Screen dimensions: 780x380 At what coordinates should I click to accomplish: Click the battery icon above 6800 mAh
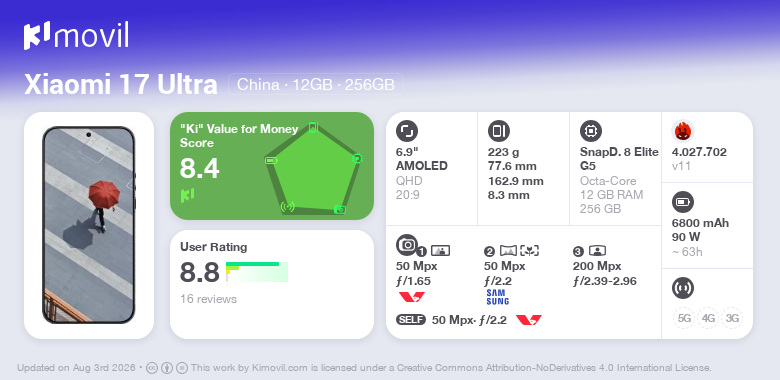[x=682, y=202]
